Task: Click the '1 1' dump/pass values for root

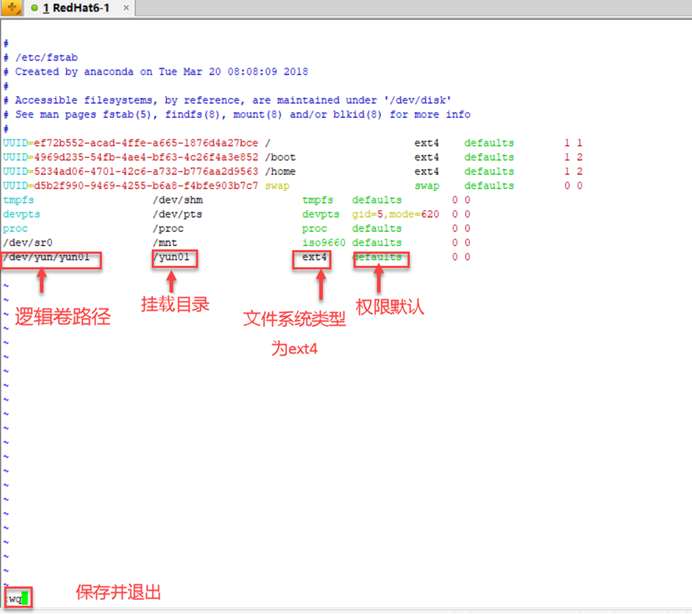Action: coord(573,143)
